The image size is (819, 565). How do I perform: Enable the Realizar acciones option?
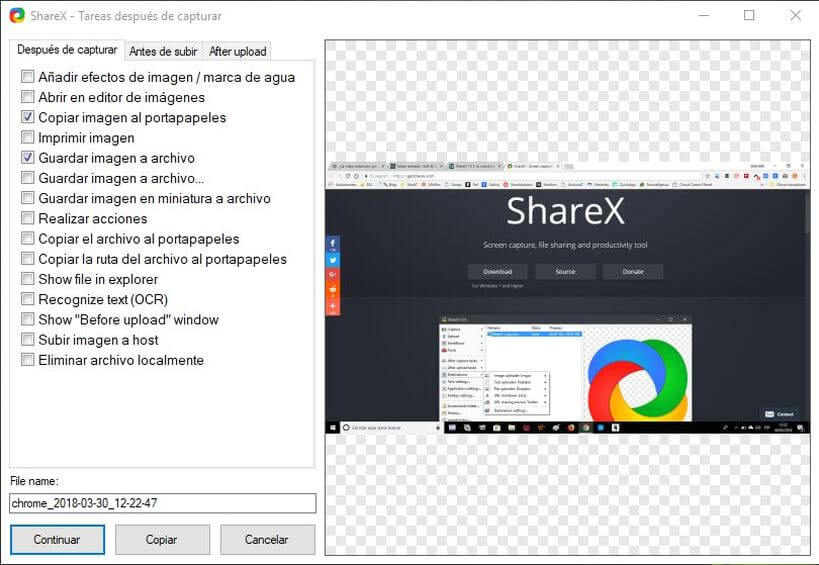[28, 218]
